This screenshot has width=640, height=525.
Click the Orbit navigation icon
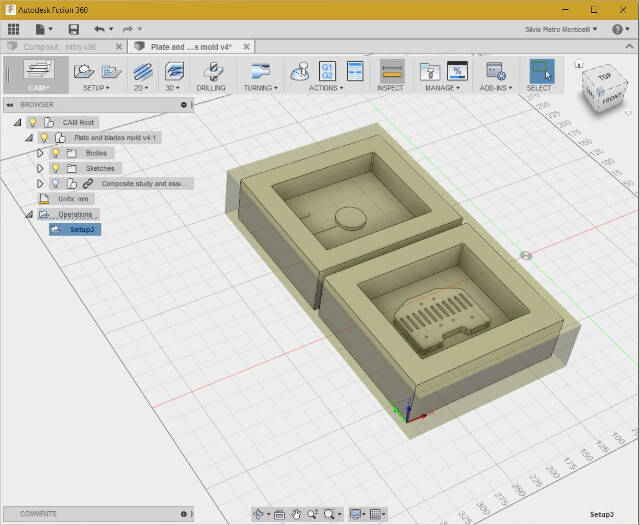click(x=258, y=514)
